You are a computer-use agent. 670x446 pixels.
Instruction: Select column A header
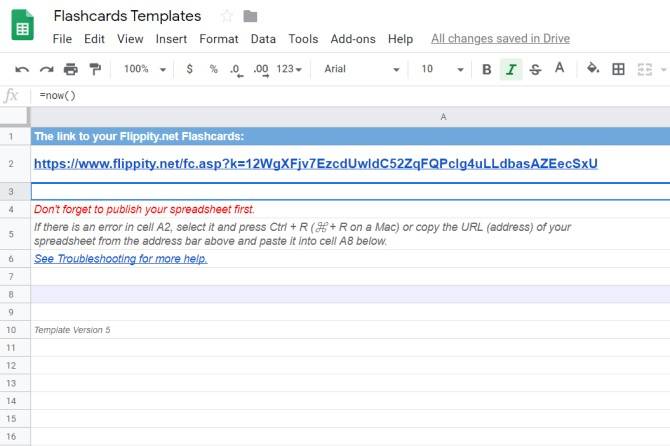[x=350, y=117]
